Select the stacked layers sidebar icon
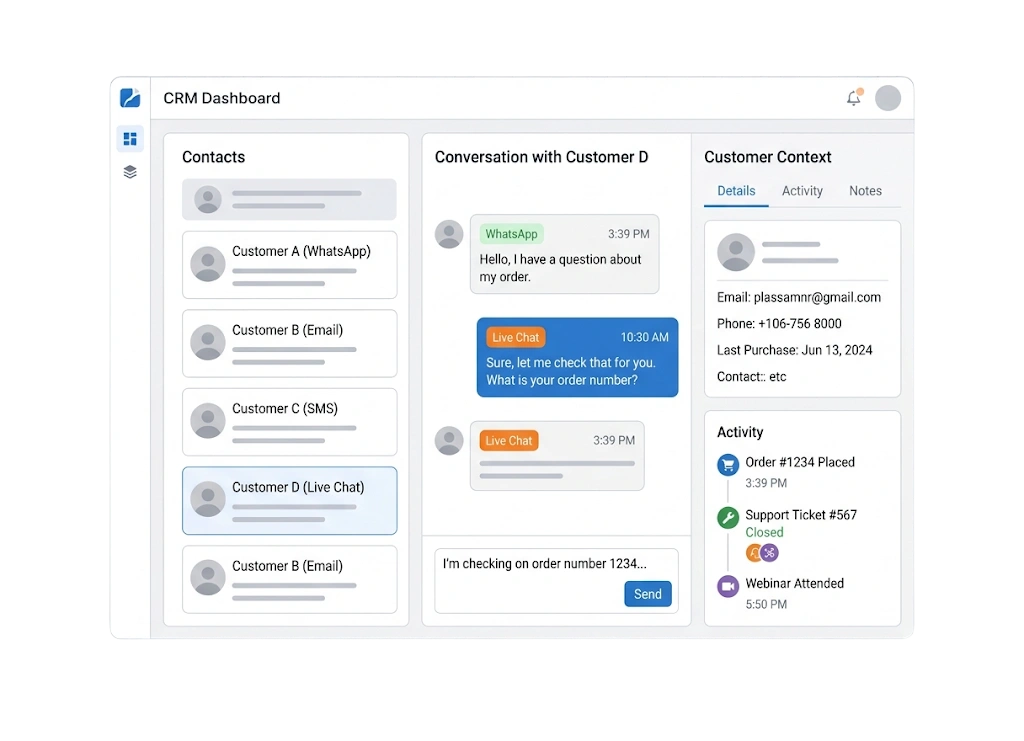The image size is (1024, 741). point(130,172)
